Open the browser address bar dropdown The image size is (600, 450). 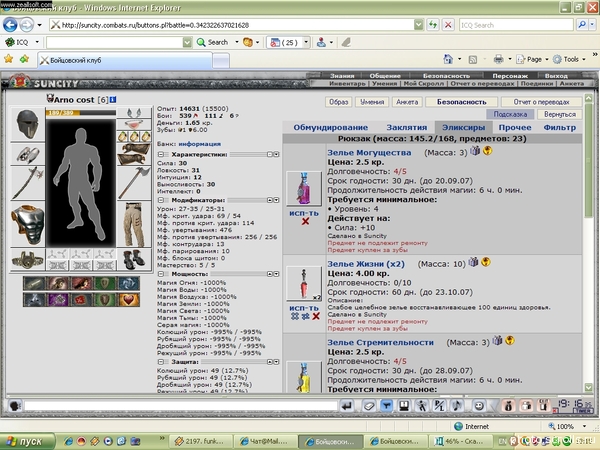[x=419, y=25]
